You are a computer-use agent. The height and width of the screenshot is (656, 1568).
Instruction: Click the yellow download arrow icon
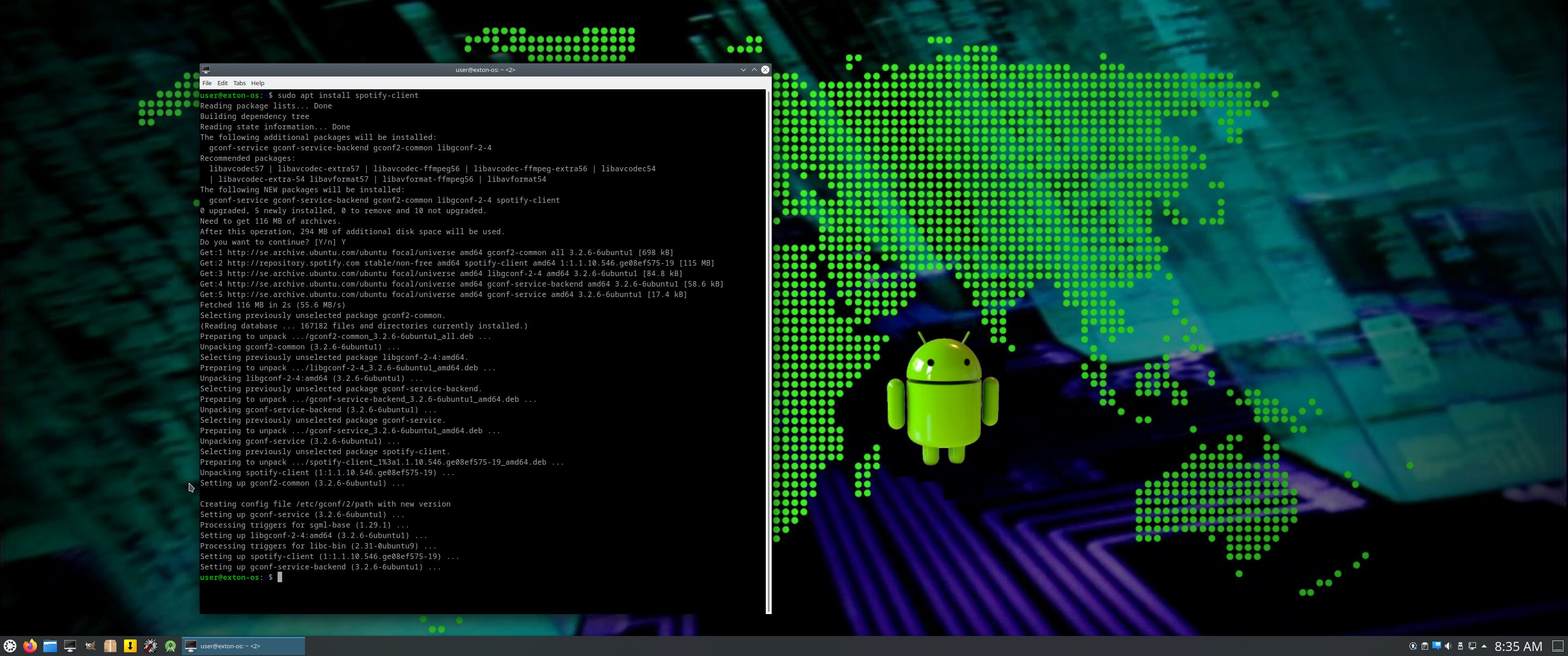[x=130, y=646]
